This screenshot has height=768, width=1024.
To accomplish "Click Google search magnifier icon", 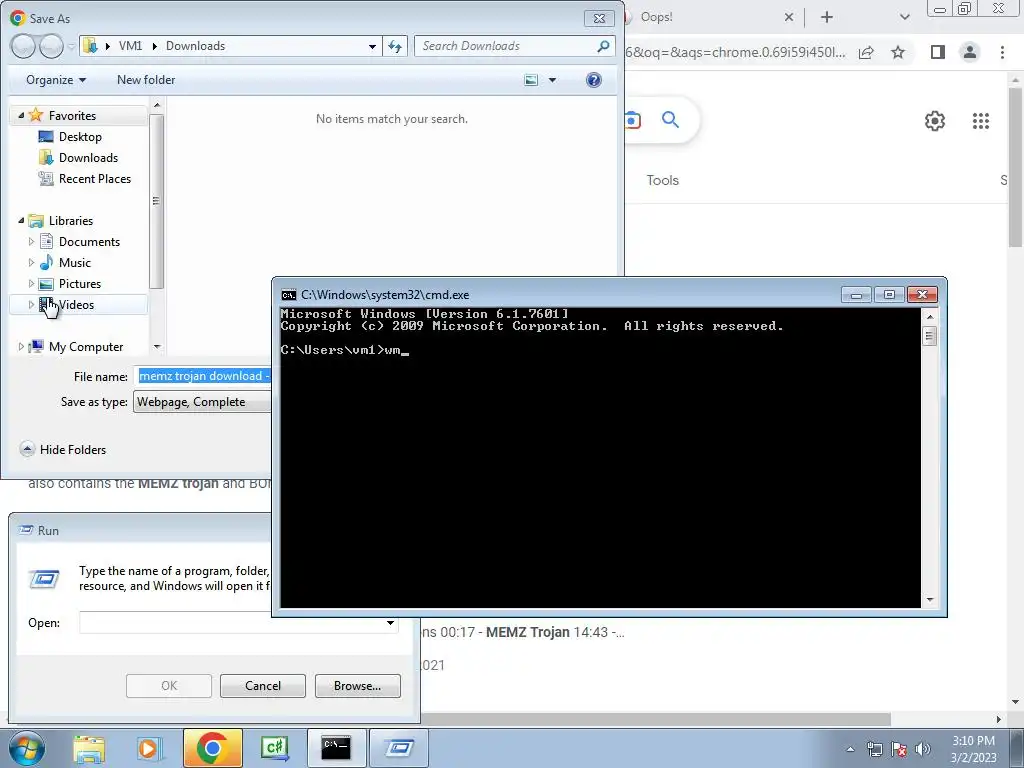I will pos(670,120).
